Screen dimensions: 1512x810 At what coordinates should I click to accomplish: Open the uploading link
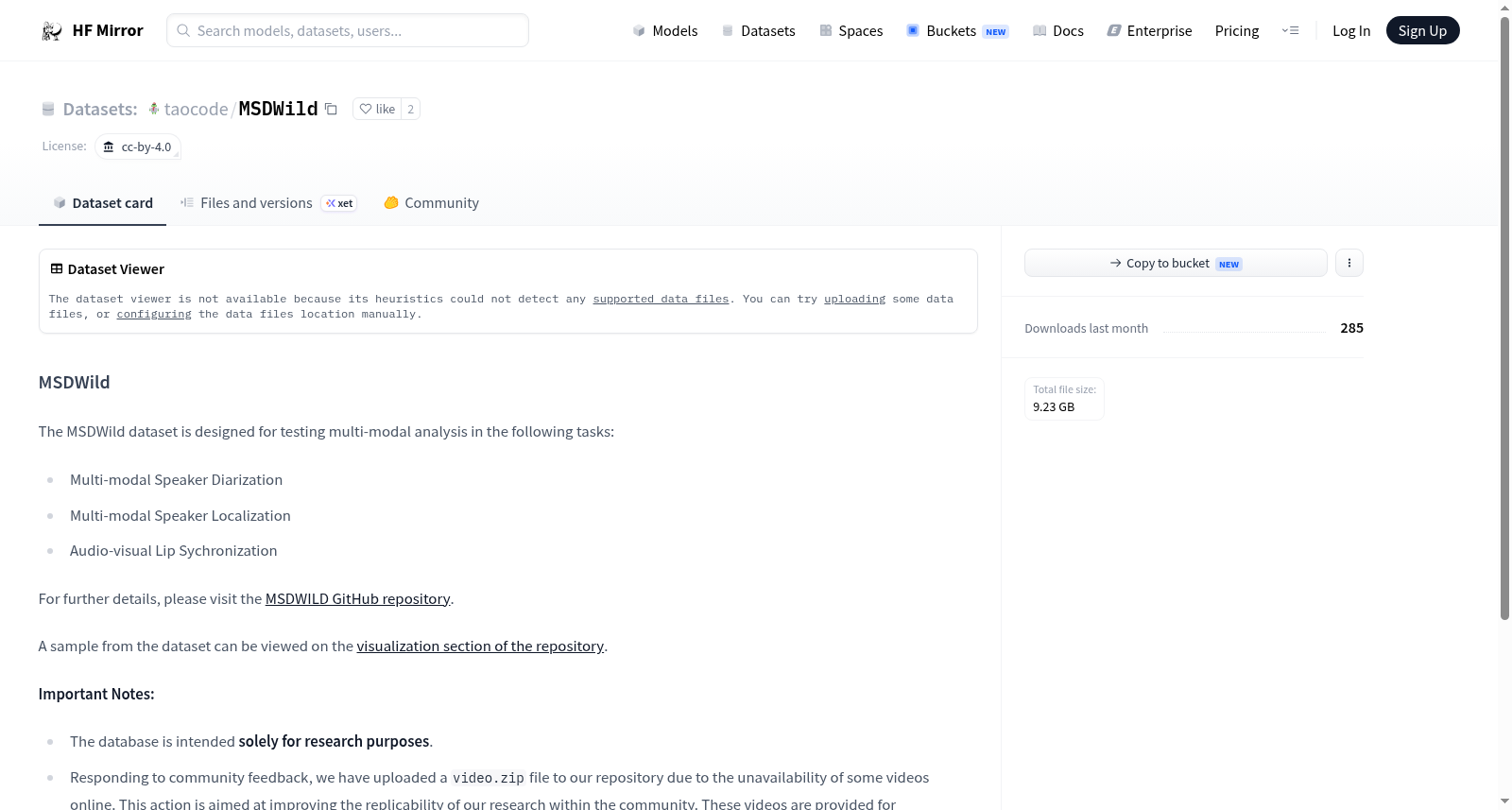[x=854, y=299]
